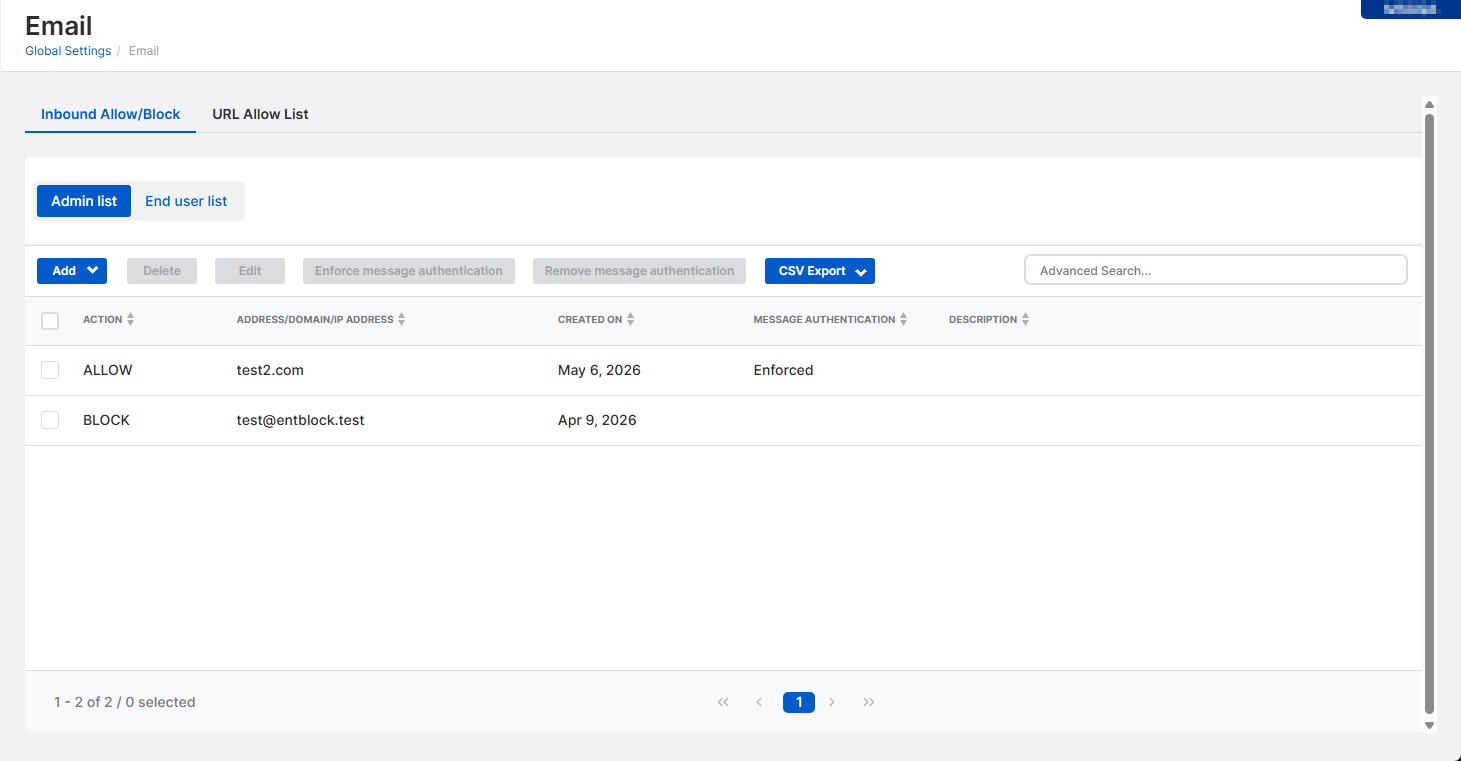This screenshot has height=761, width=1461.
Task: Select the test2.com ALLOW row checkbox
Action: pos(50,370)
